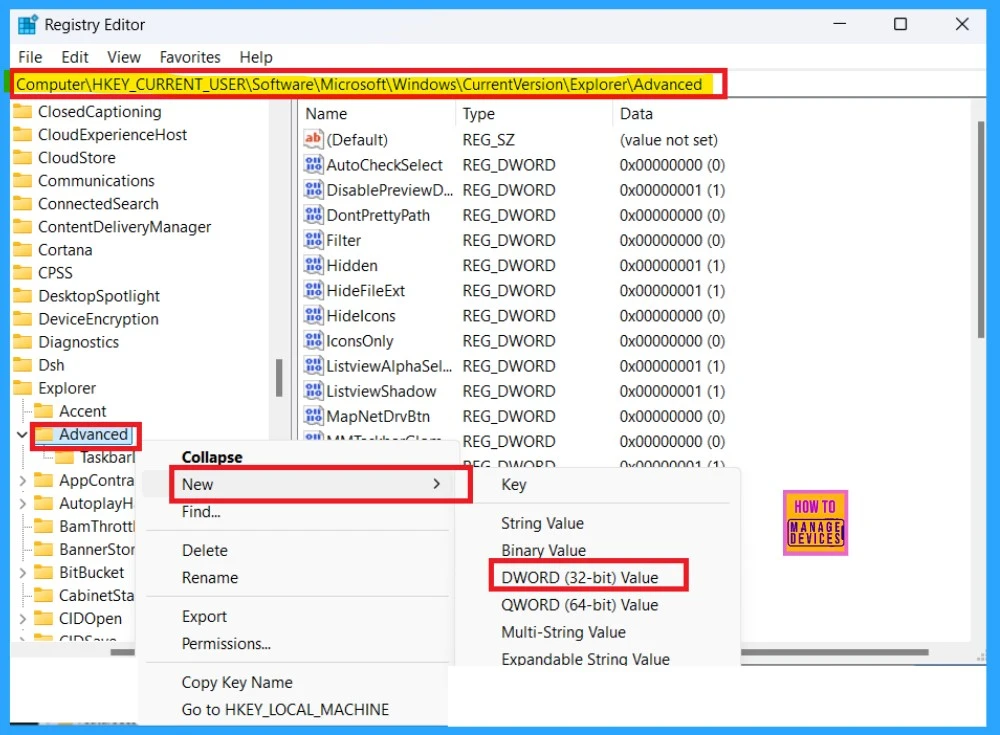
Task: Click the ContentDeliveryManager folder icon
Action: 22,226
